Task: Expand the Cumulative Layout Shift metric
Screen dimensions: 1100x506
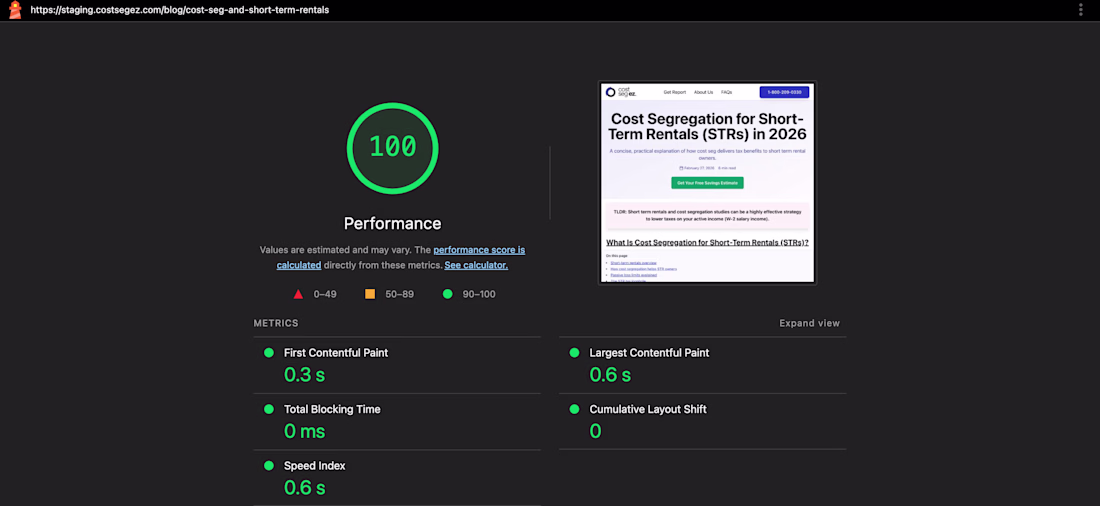Action: [x=648, y=409]
